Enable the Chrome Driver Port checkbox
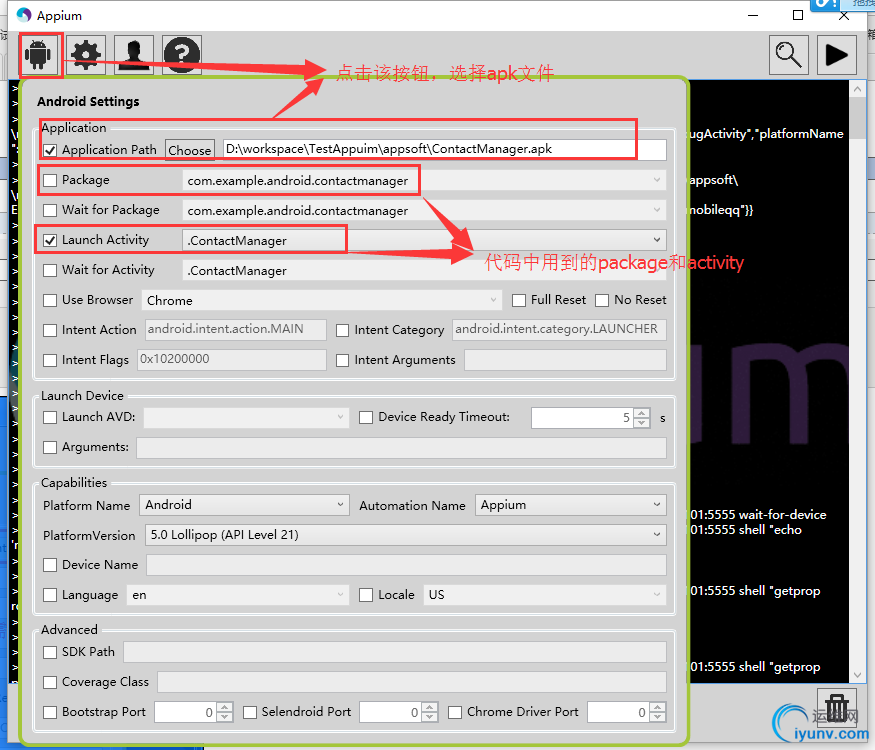 455,712
